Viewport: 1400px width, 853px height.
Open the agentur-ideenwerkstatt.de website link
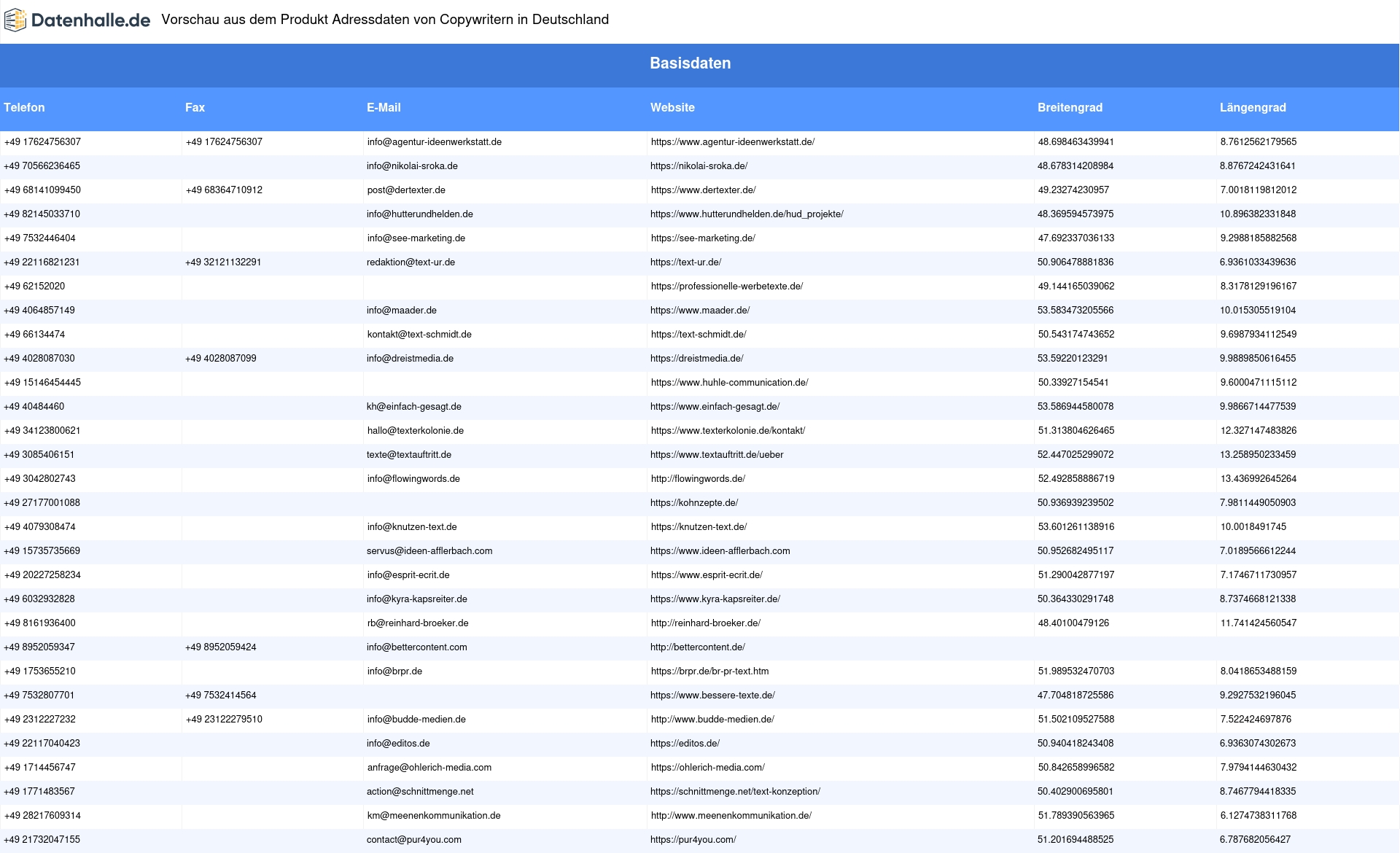click(733, 142)
